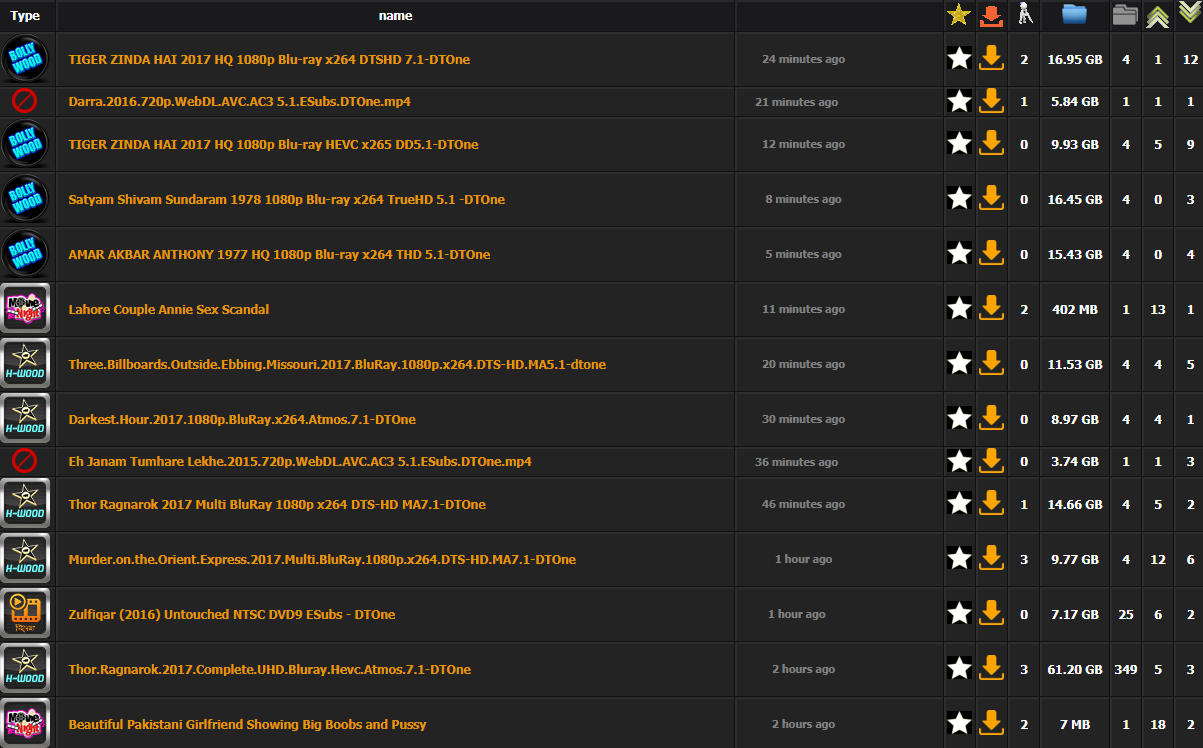Click DVD category icon beside Zulfiqar (2016)
The image size is (1203, 748).
[25, 614]
